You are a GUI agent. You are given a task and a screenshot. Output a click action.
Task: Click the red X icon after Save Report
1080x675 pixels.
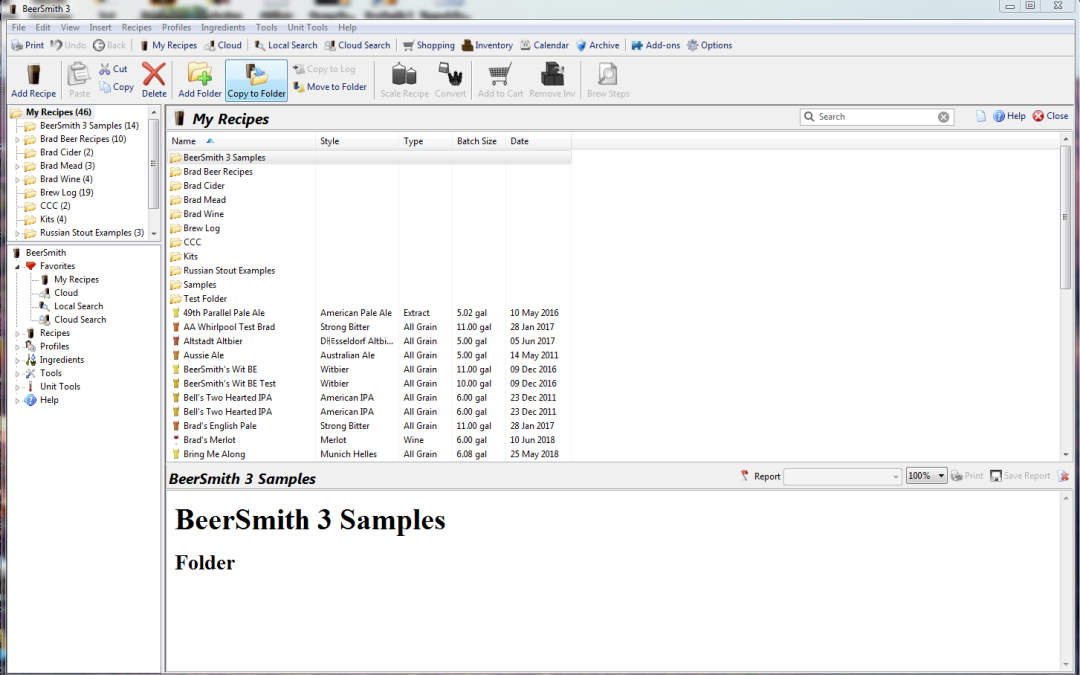[x=1063, y=476]
